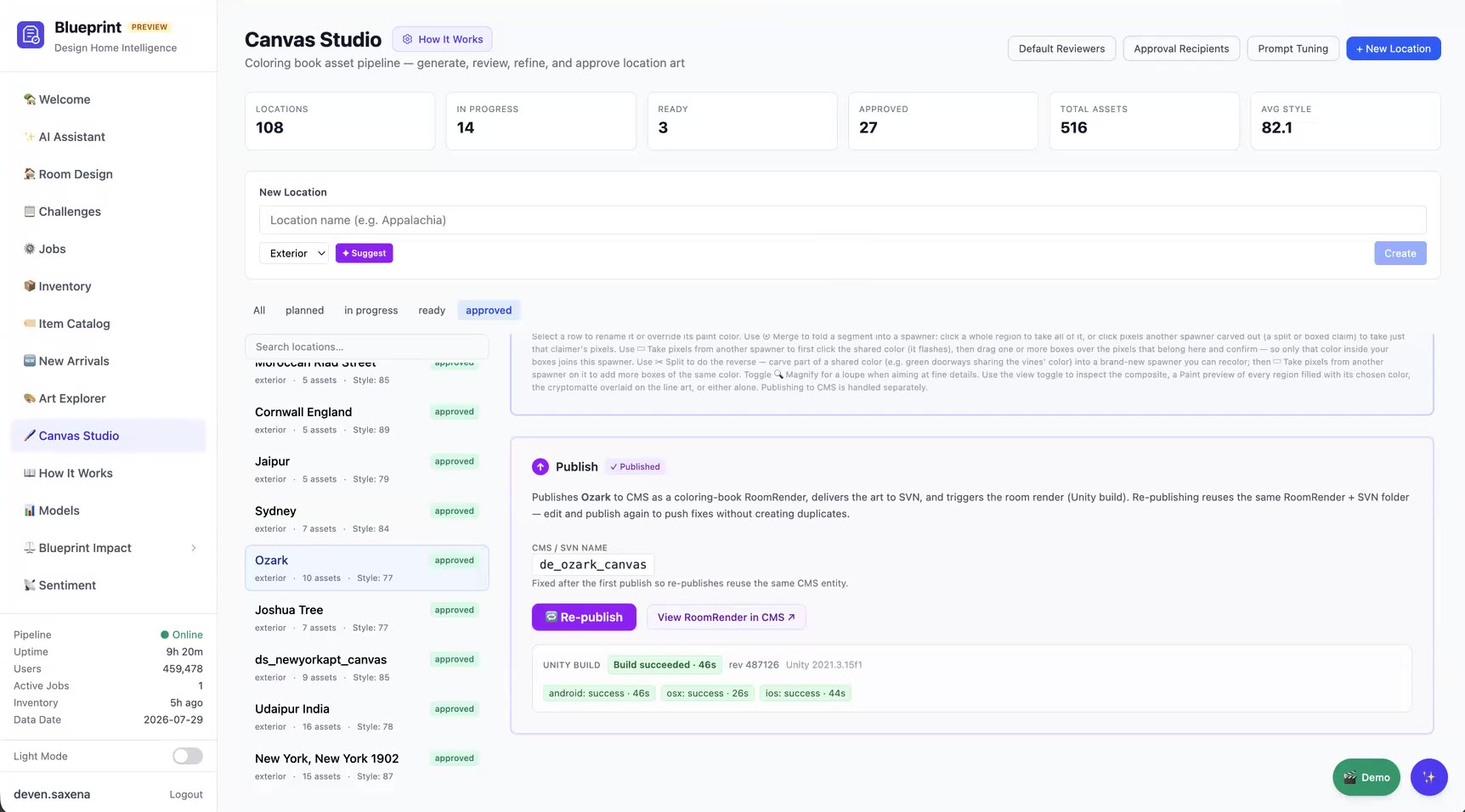Click the Inventory box icon

pos(30,286)
